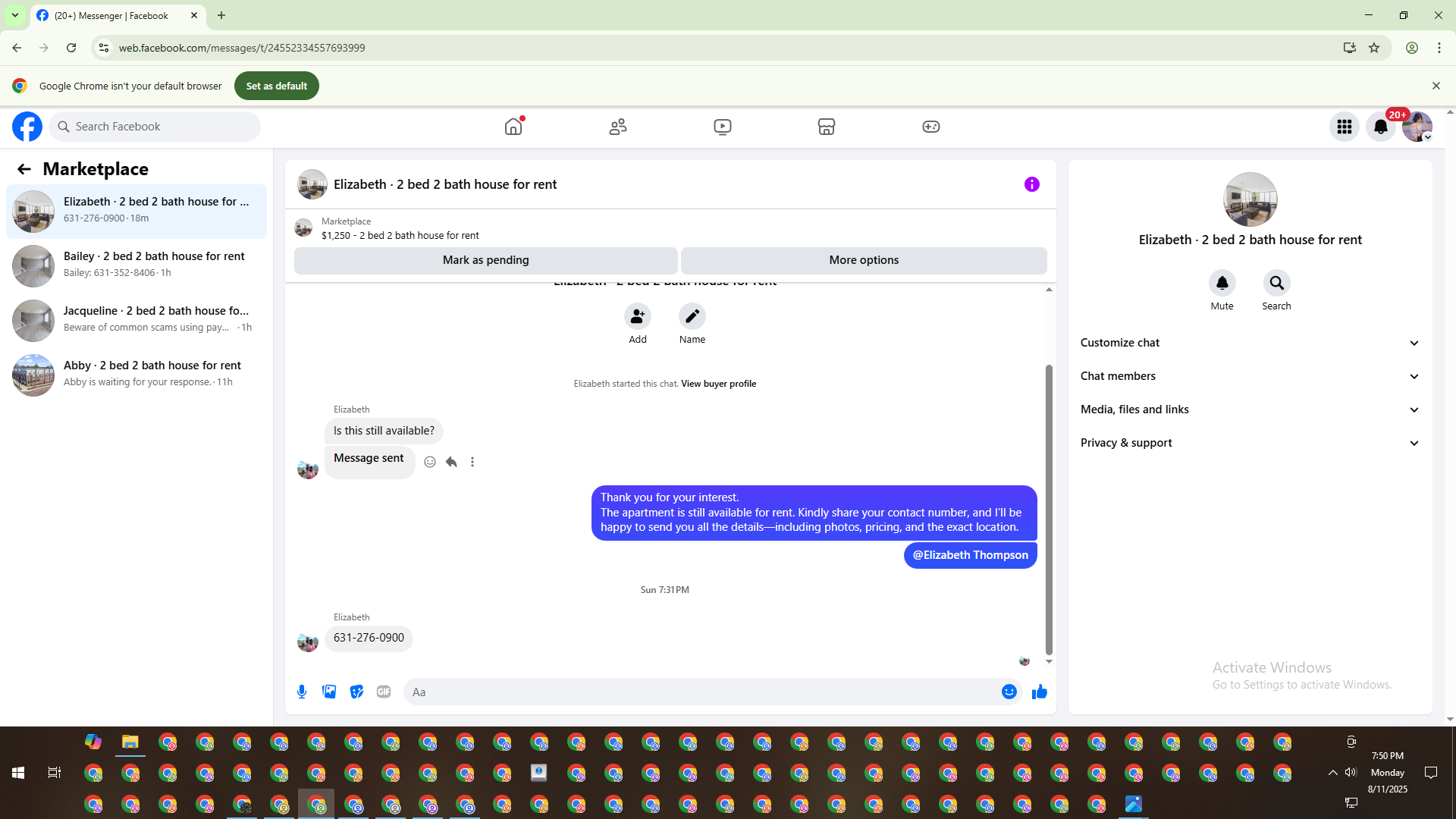Attach a photo with the image icon
Screen dimensions: 1456x819
point(329,692)
